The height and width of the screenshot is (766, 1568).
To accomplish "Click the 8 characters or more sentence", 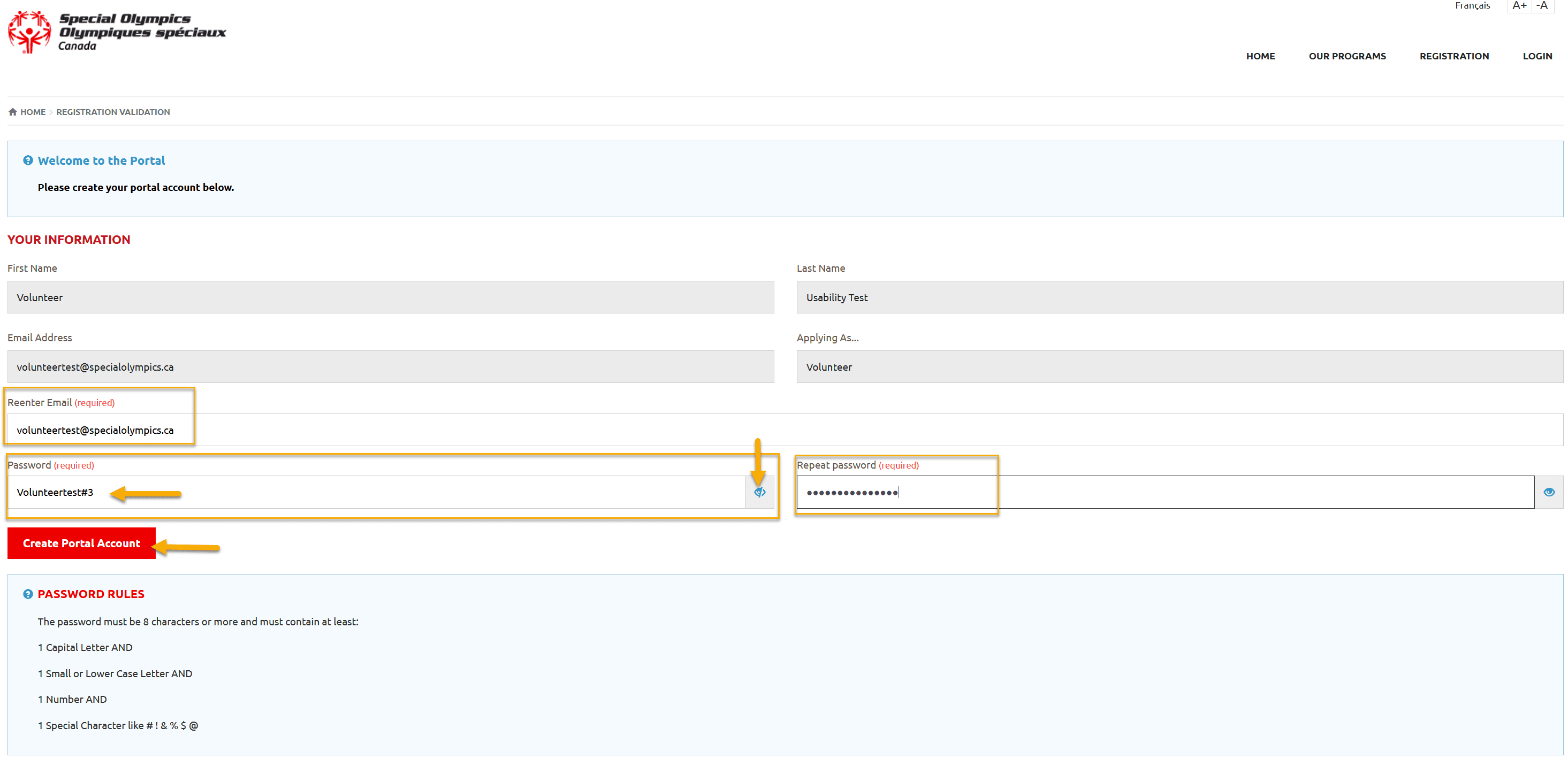I will click(198, 622).
